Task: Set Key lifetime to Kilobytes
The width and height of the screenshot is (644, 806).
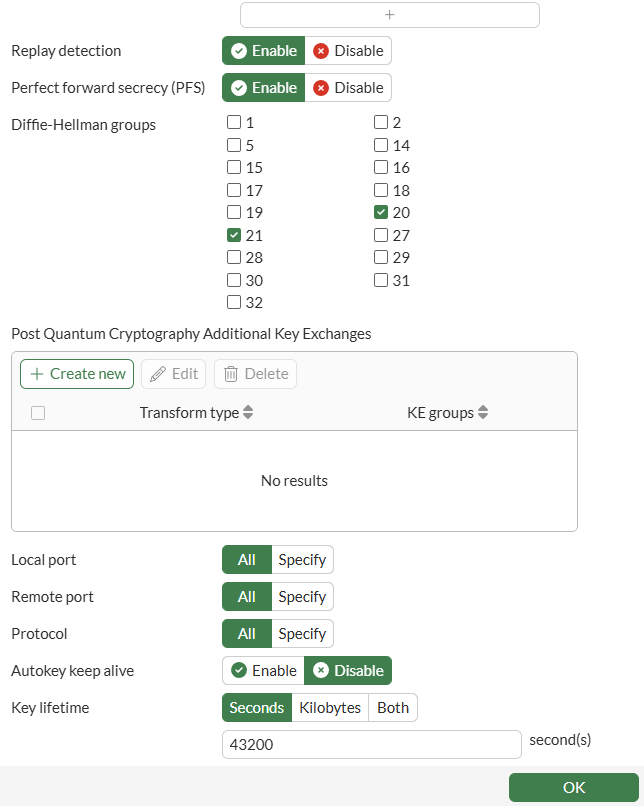Action: pos(330,707)
